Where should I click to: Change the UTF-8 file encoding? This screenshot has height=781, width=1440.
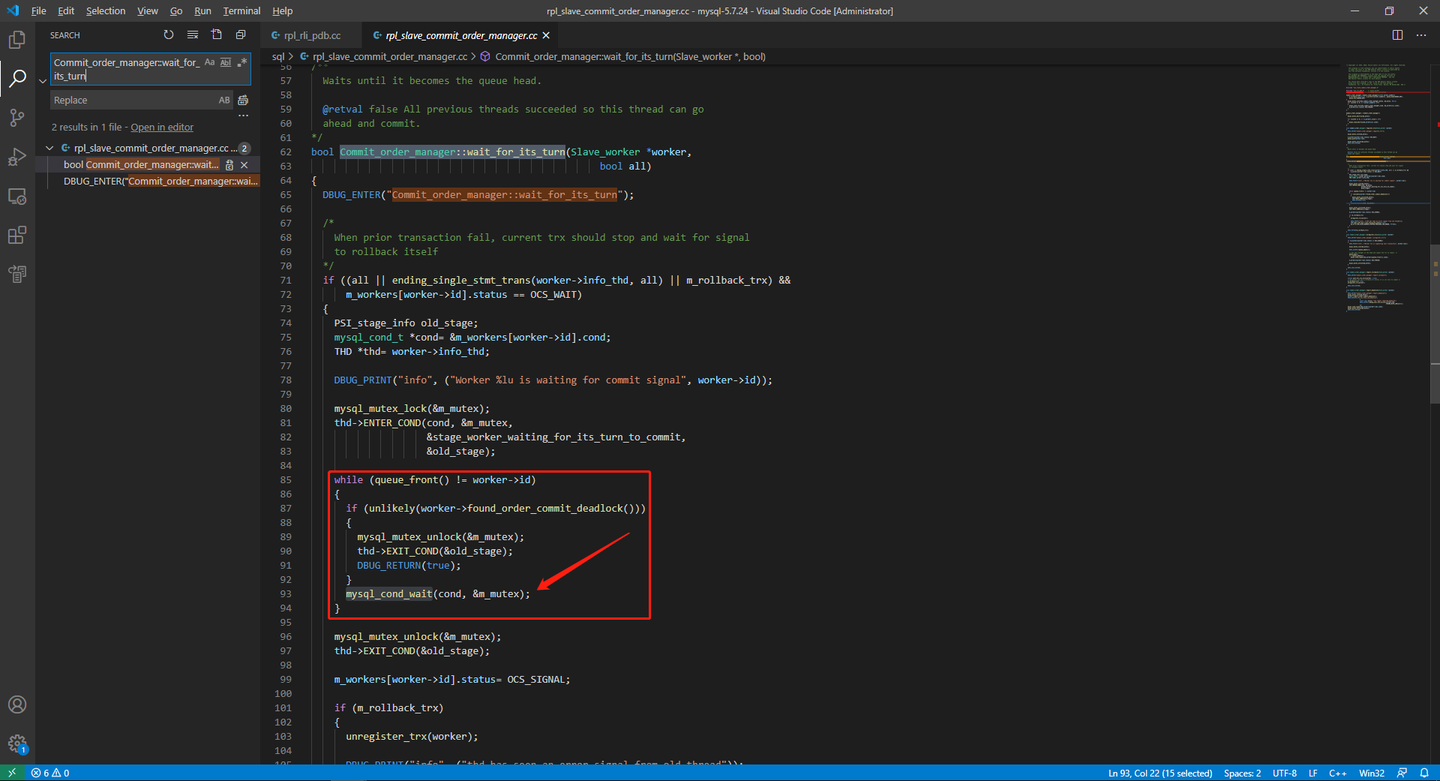coord(1284,773)
